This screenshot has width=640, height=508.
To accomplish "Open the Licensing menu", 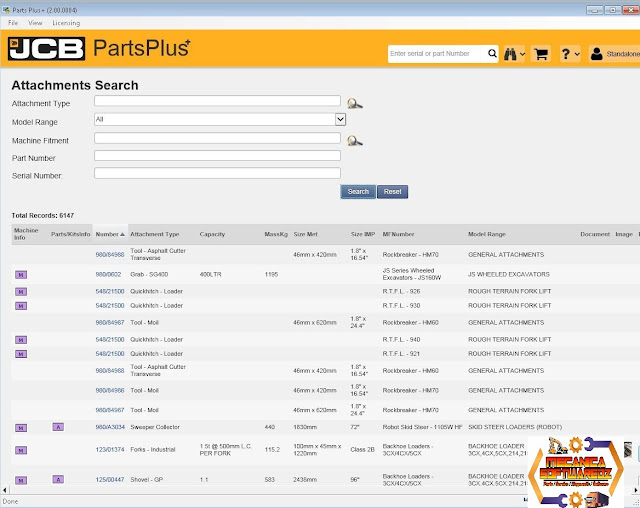I will (66, 23).
